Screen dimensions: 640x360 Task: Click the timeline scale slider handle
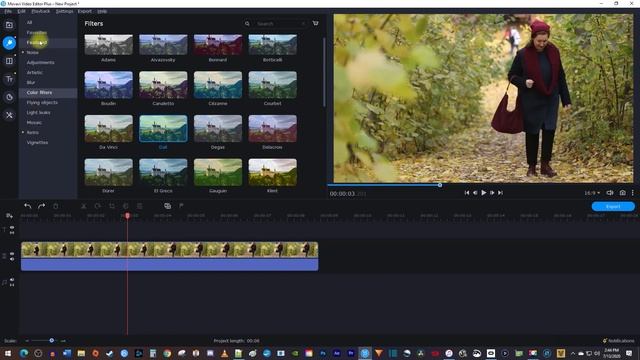51,340
